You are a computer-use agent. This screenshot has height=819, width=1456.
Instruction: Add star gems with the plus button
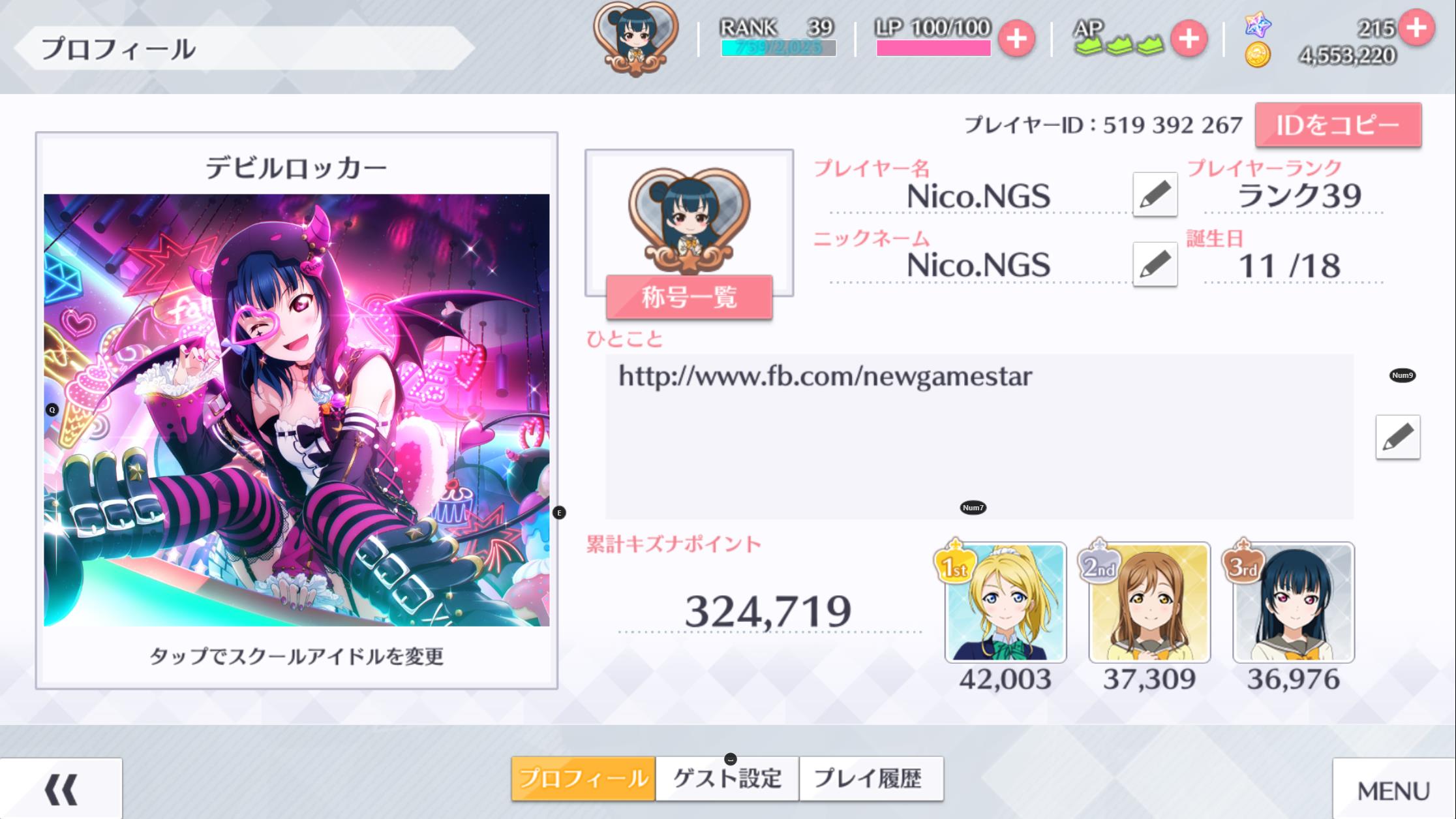(1416, 27)
